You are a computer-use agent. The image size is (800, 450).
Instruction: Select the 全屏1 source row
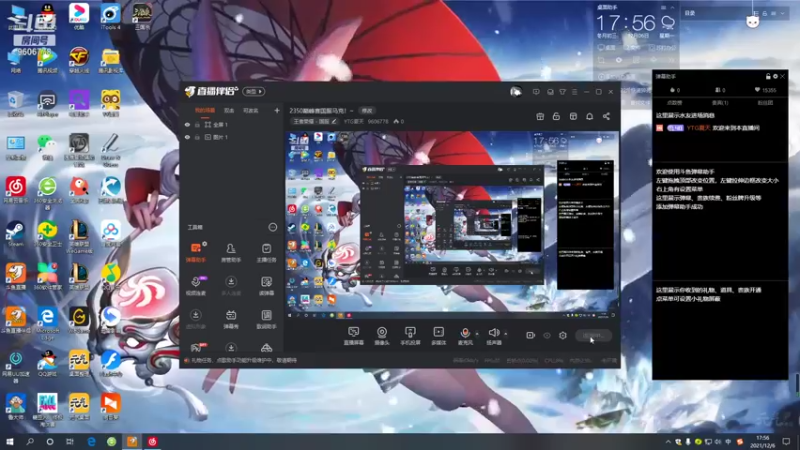point(232,124)
